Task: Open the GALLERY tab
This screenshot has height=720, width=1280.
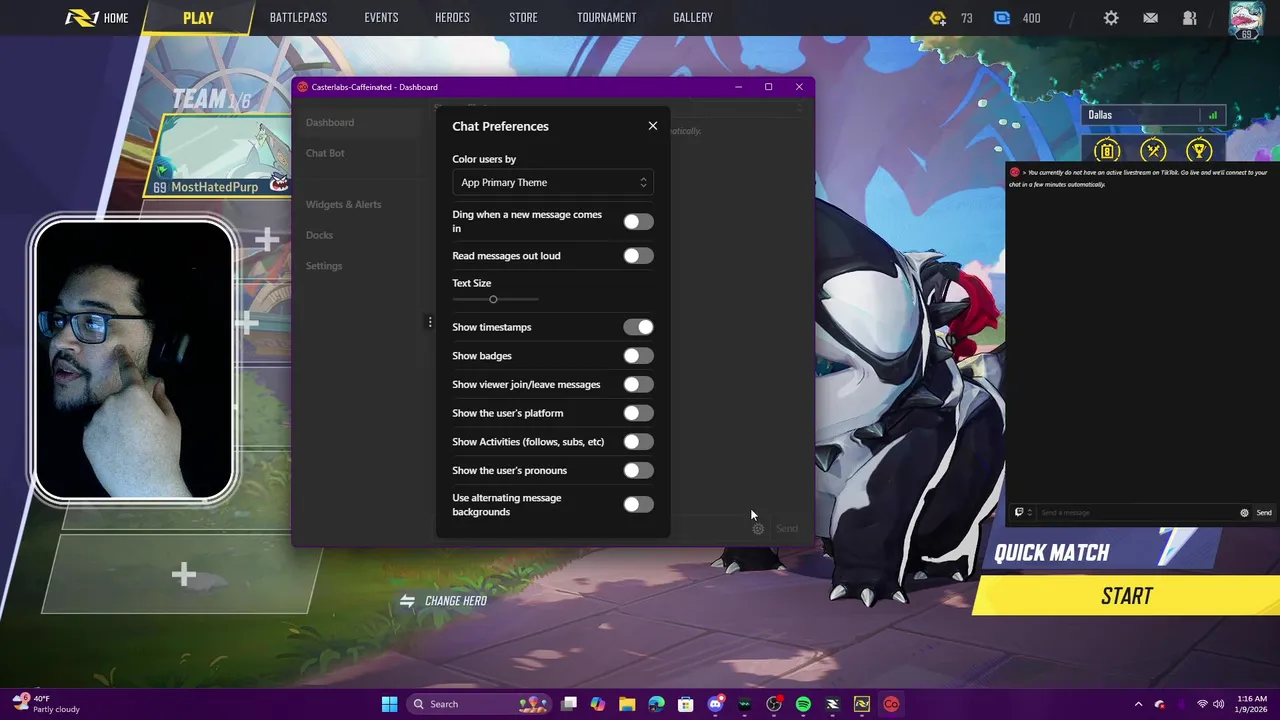Action: [693, 18]
